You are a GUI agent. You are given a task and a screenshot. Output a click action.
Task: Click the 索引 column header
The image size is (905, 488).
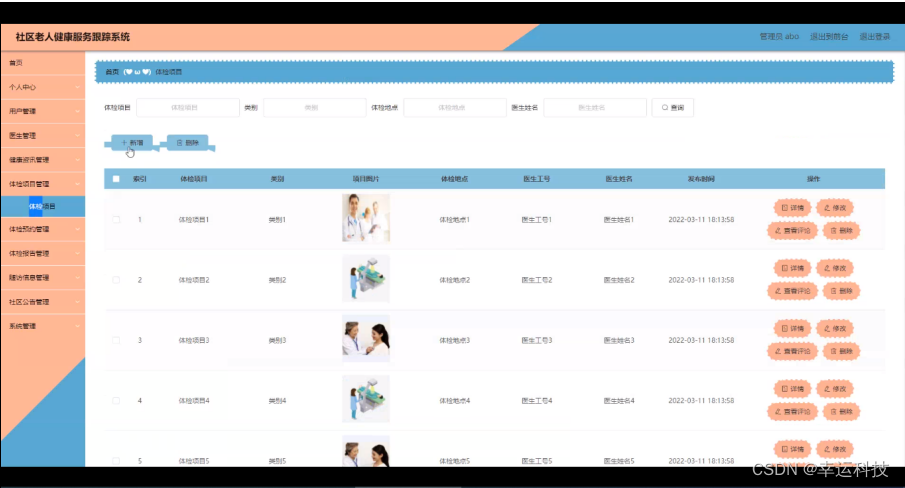click(140, 179)
